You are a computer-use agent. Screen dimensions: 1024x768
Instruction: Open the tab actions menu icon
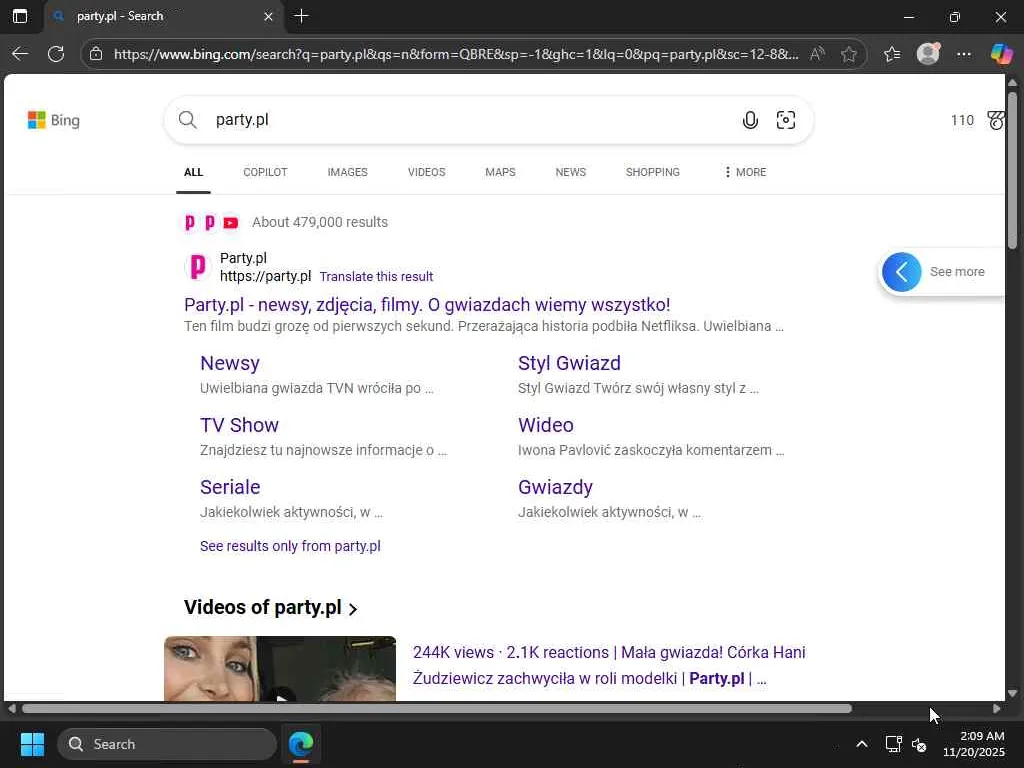(20, 16)
